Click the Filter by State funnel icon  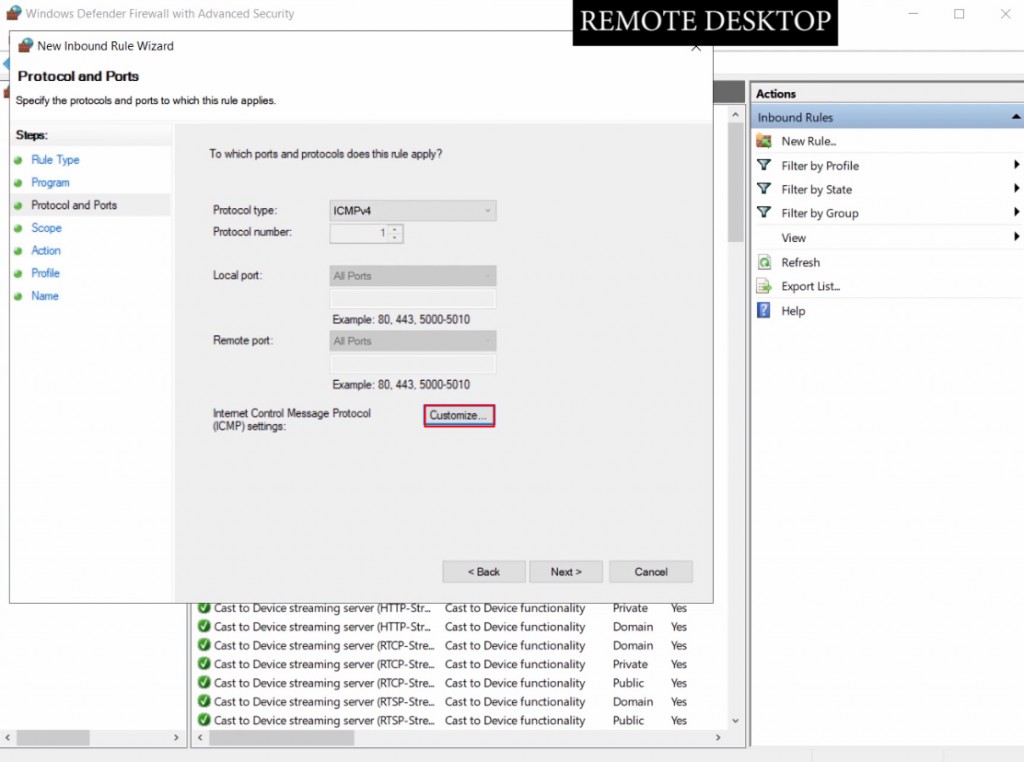[x=764, y=189]
